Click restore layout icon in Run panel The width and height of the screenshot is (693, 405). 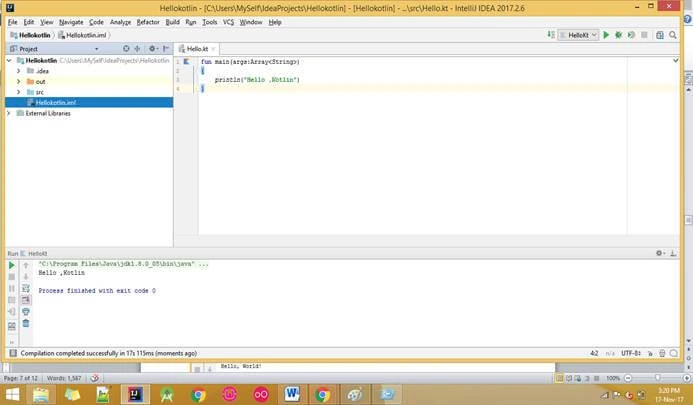pos(12,327)
